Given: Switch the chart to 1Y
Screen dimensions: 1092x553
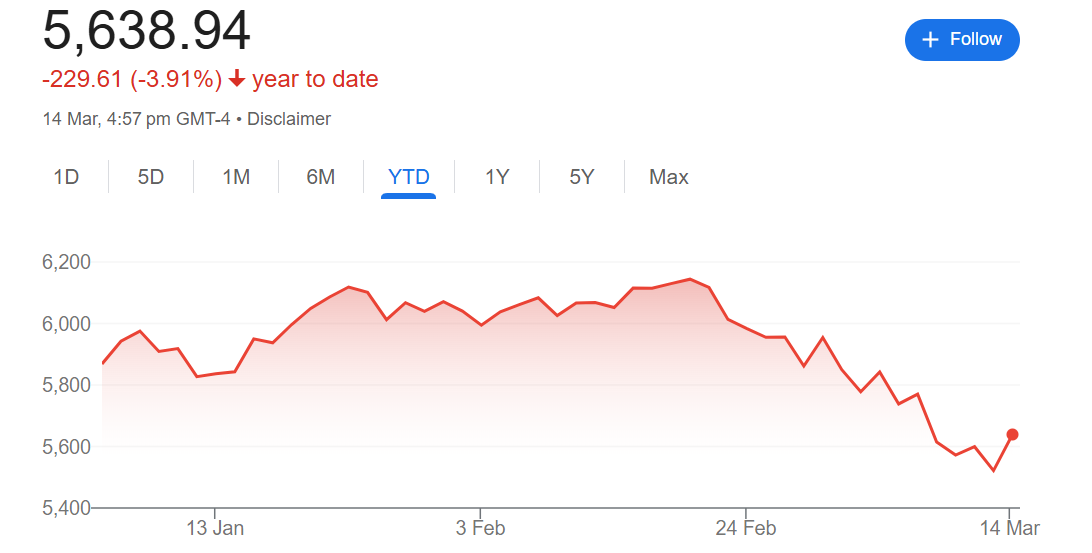Looking at the screenshot, I should coord(497,178).
